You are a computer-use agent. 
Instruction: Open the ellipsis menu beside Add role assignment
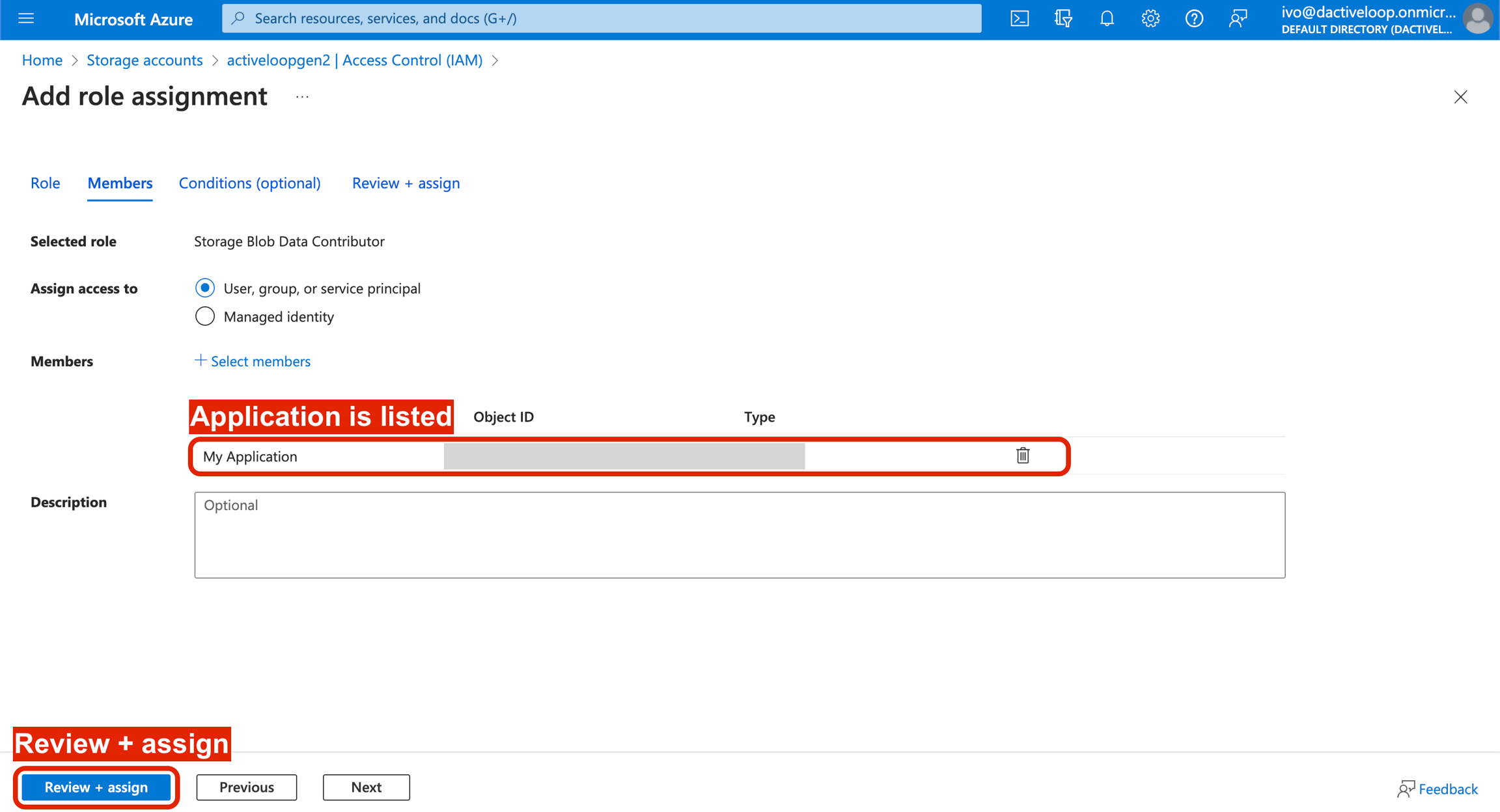[x=302, y=97]
